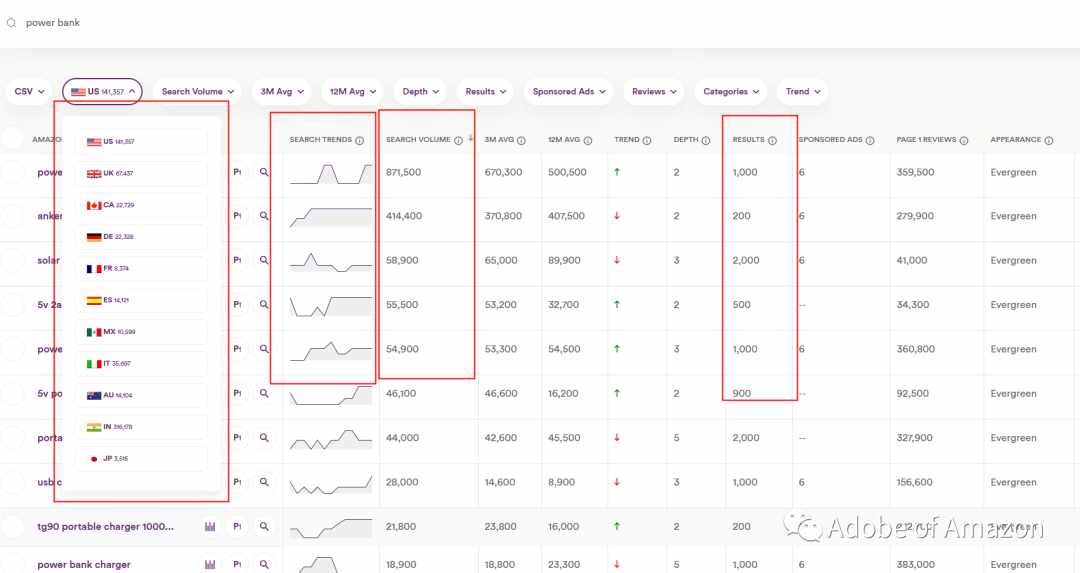Click the trend sparkline in the 44,000 row

(x=331, y=439)
